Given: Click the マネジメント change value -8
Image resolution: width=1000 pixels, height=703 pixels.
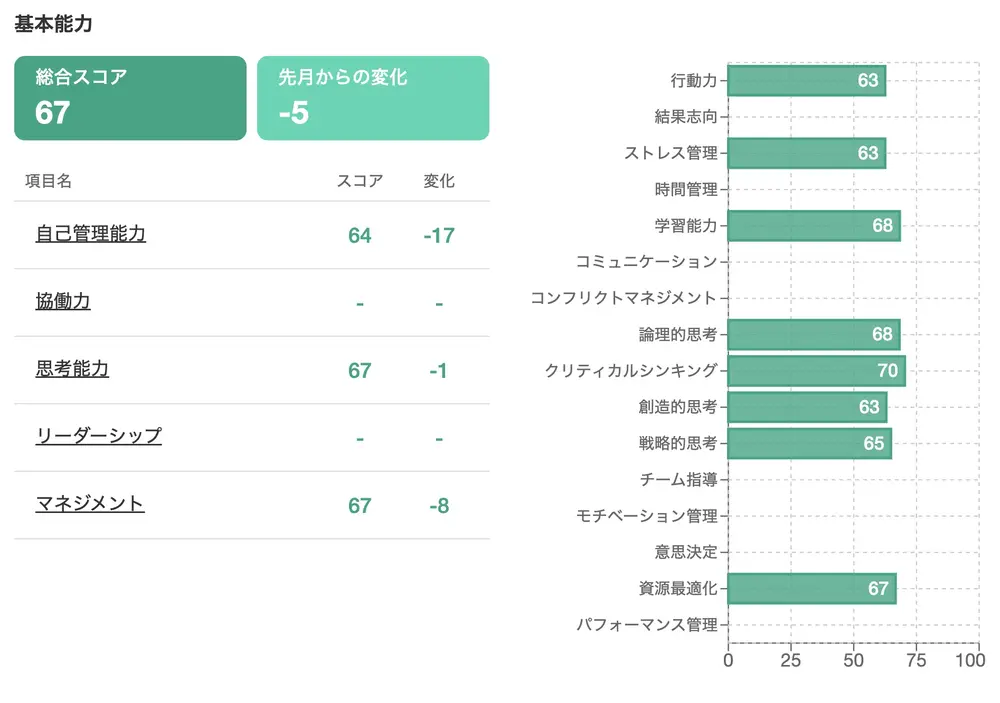Looking at the screenshot, I should coord(439,506).
